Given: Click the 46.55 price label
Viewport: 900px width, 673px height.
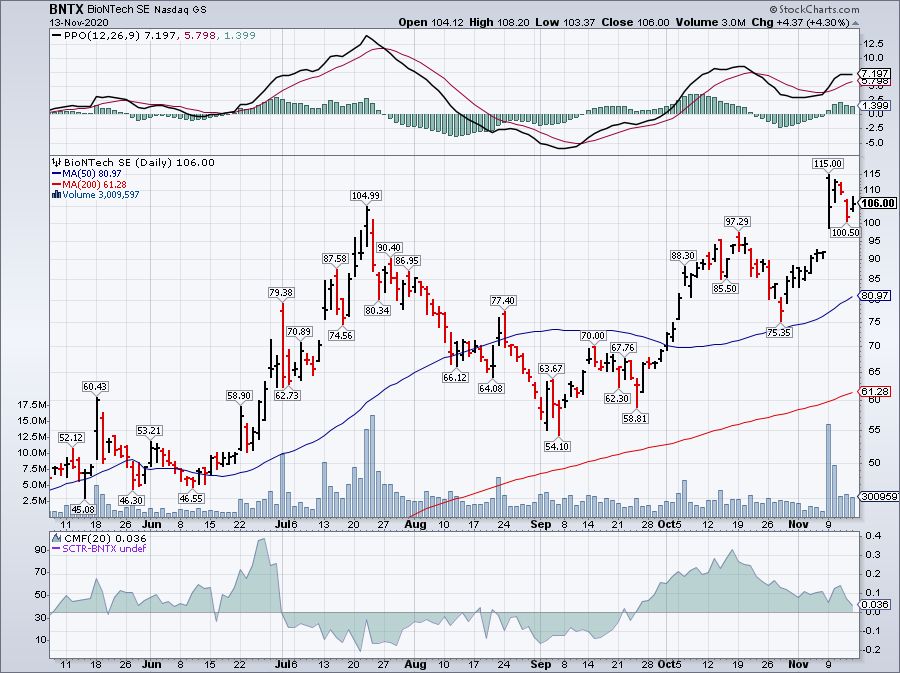Looking at the screenshot, I should tap(191, 499).
